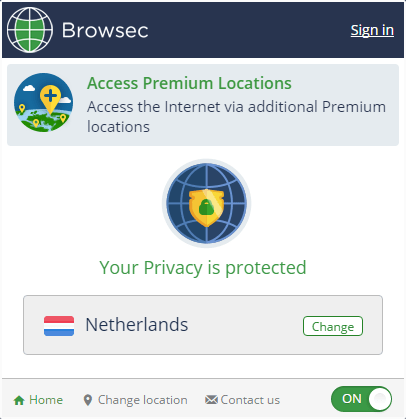Click the Browsec globe logo icon
The image size is (406, 419).
[x=30, y=30]
